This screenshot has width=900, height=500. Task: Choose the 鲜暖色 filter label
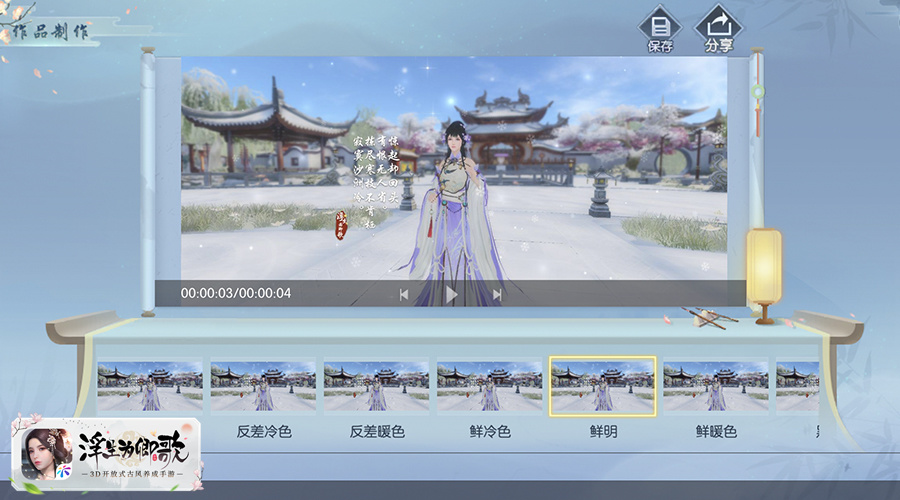tap(716, 432)
